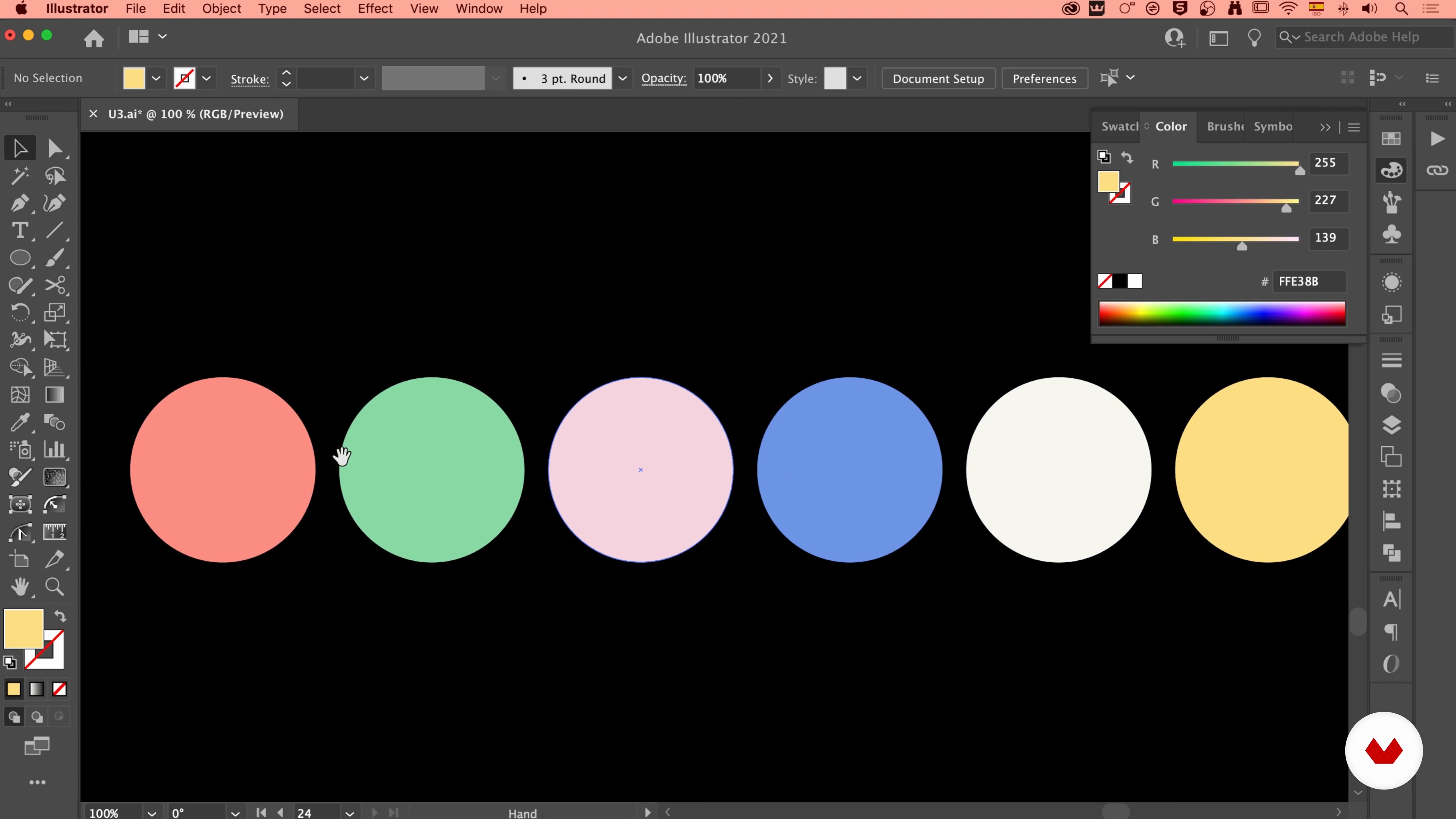This screenshot has width=1456, height=819.
Task: Select the Selection tool arrow
Action: 20,148
